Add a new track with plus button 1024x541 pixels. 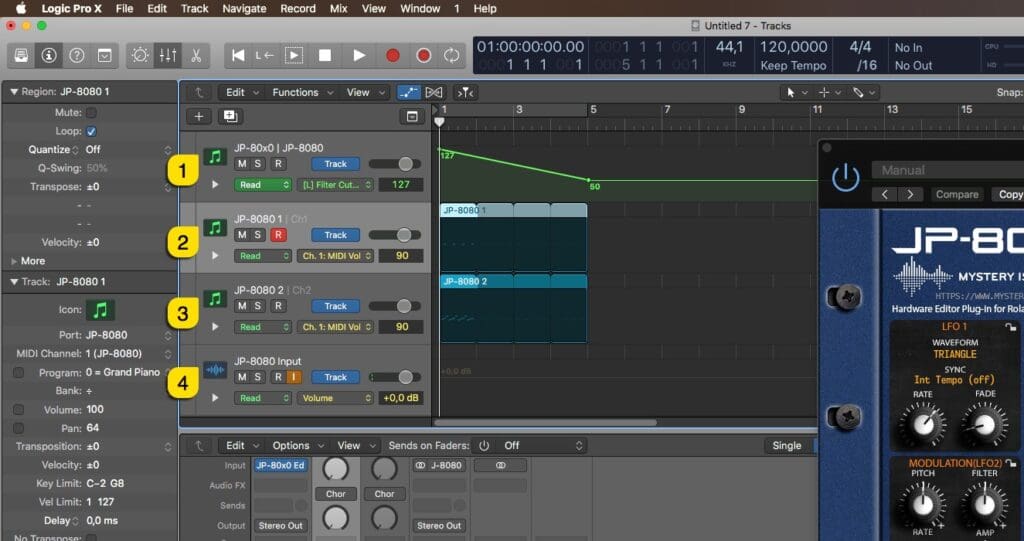pos(199,116)
